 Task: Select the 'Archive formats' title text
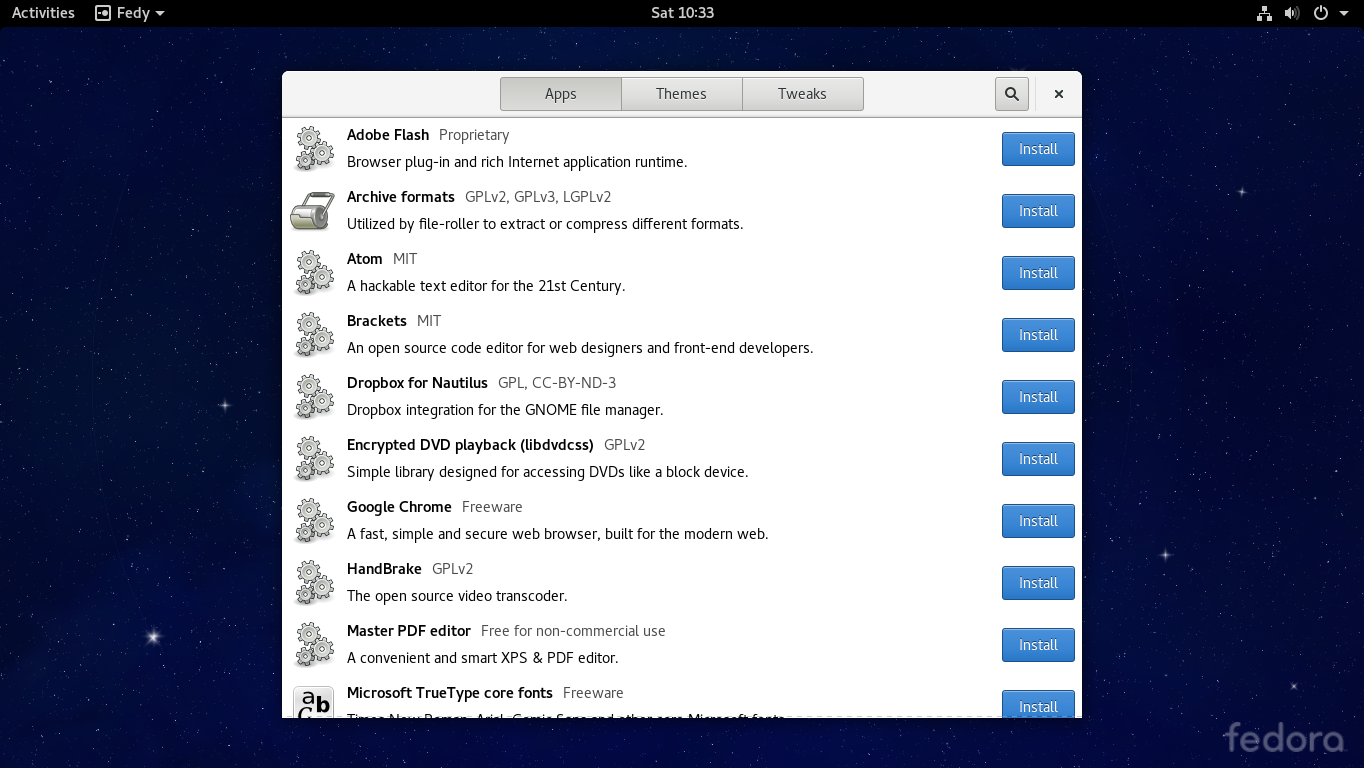pyautogui.click(x=401, y=197)
